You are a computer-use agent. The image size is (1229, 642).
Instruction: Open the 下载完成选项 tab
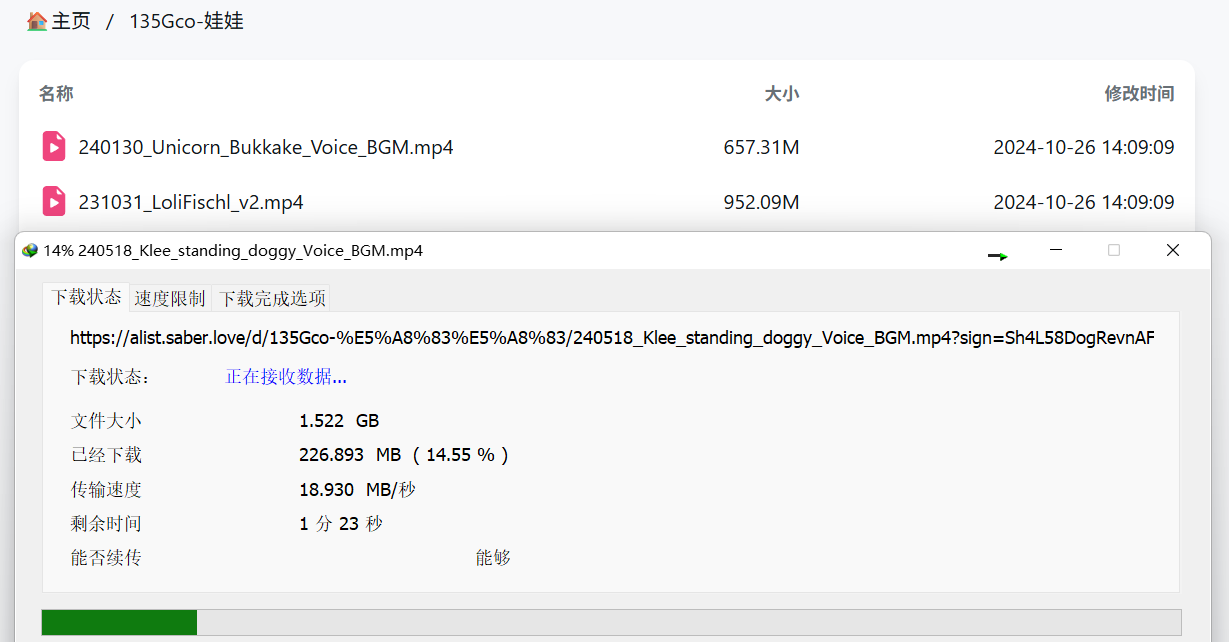272,298
